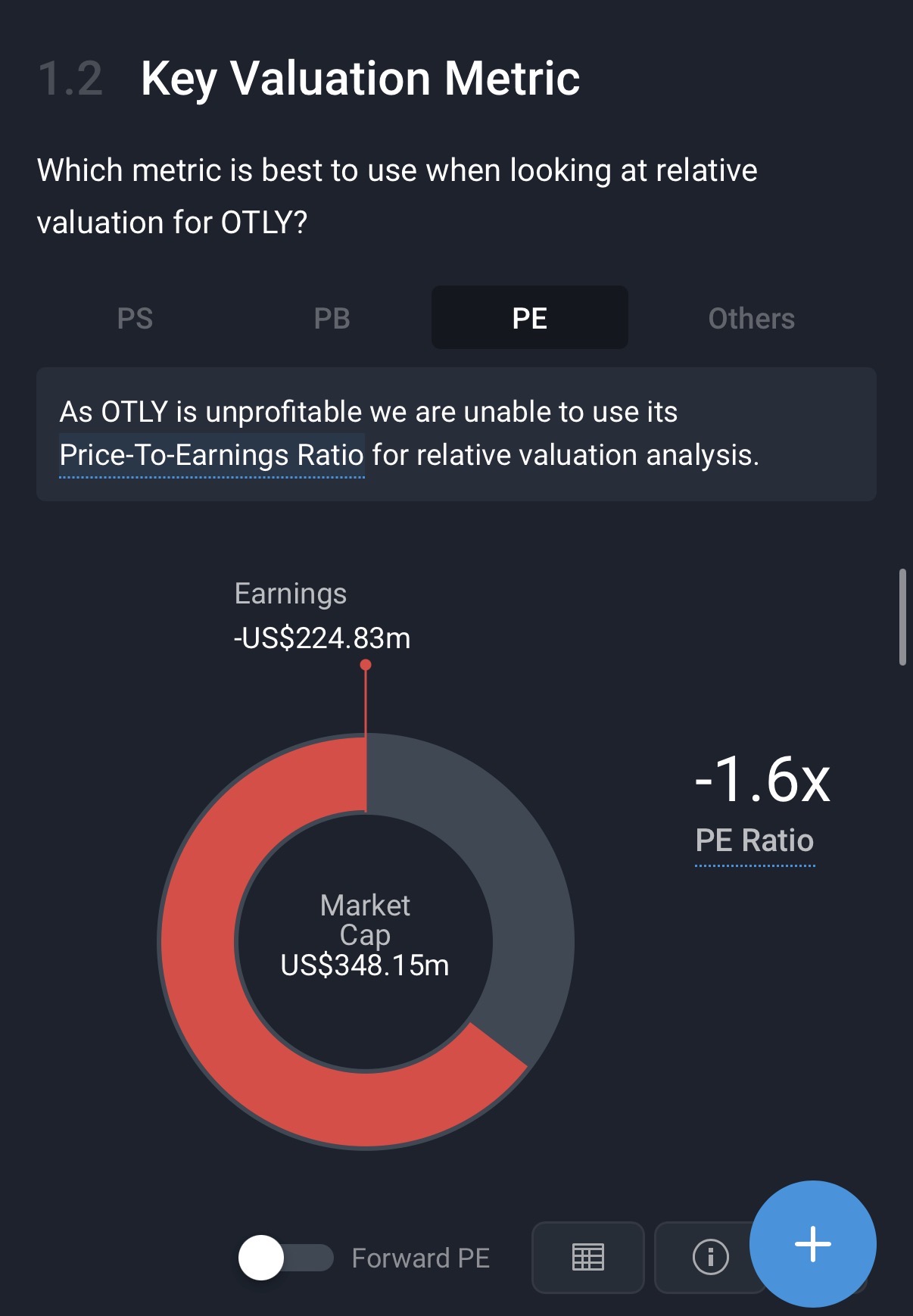Enable the Forward PE switch
913x1316 pixels.
point(285,1258)
